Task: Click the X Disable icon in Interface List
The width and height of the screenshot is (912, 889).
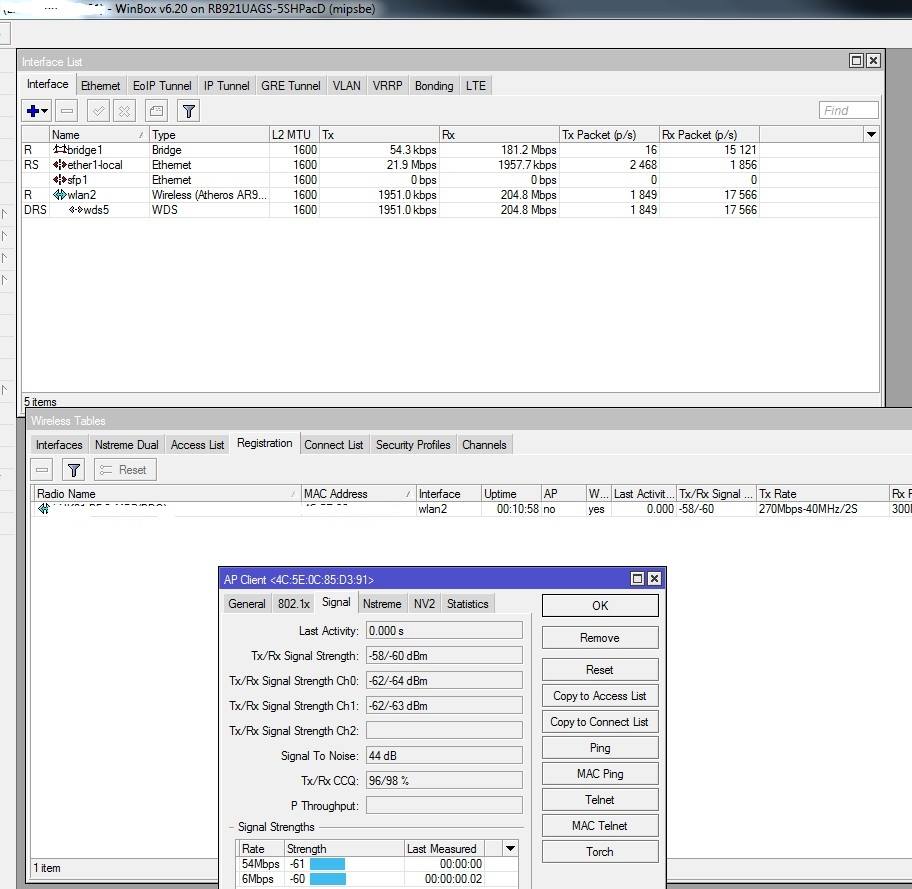Action: tap(124, 111)
